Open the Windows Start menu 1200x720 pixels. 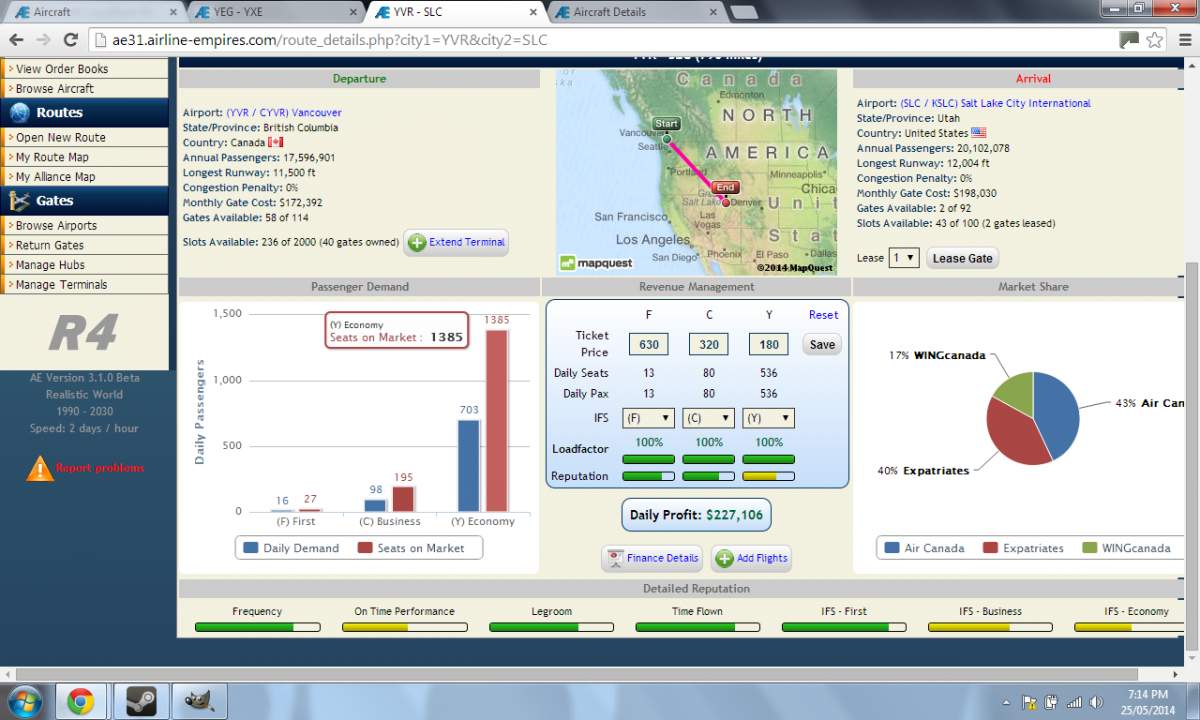[23, 701]
